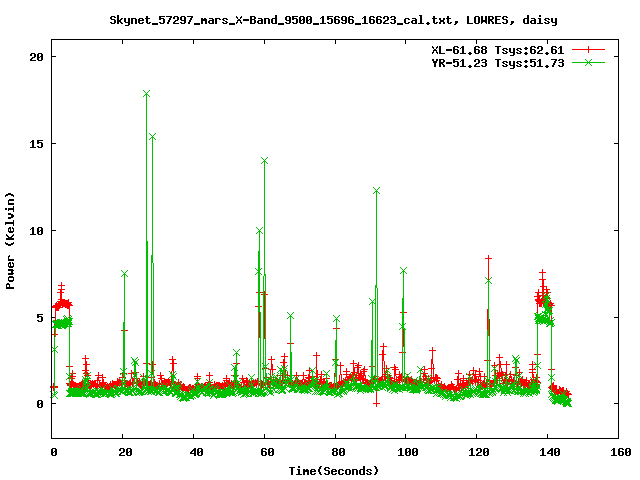Click the red peak marker near 123 seconds
The image size is (640, 480).
(x=488, y=258)
